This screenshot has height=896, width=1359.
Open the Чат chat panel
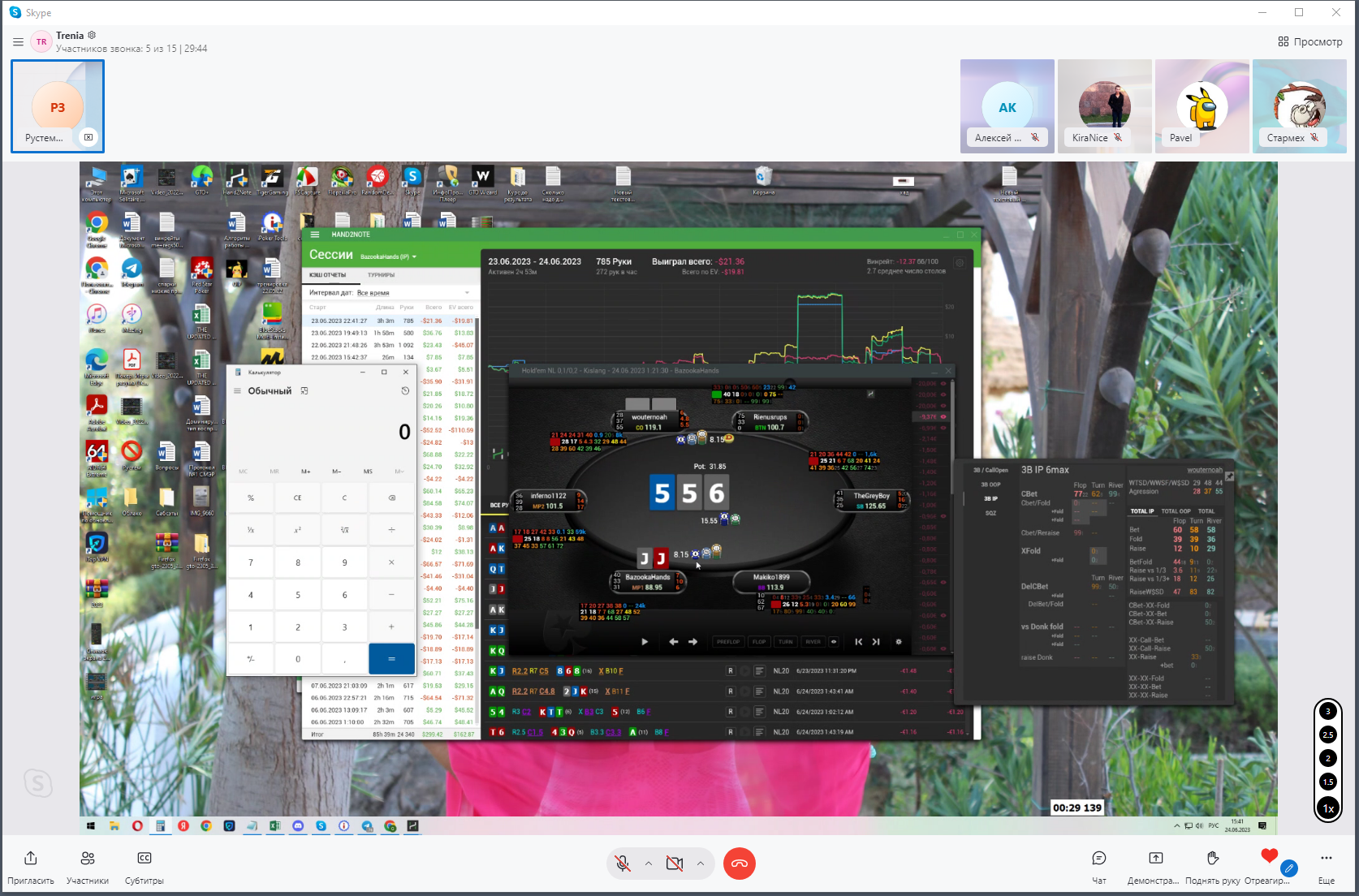pos(1099,867)
